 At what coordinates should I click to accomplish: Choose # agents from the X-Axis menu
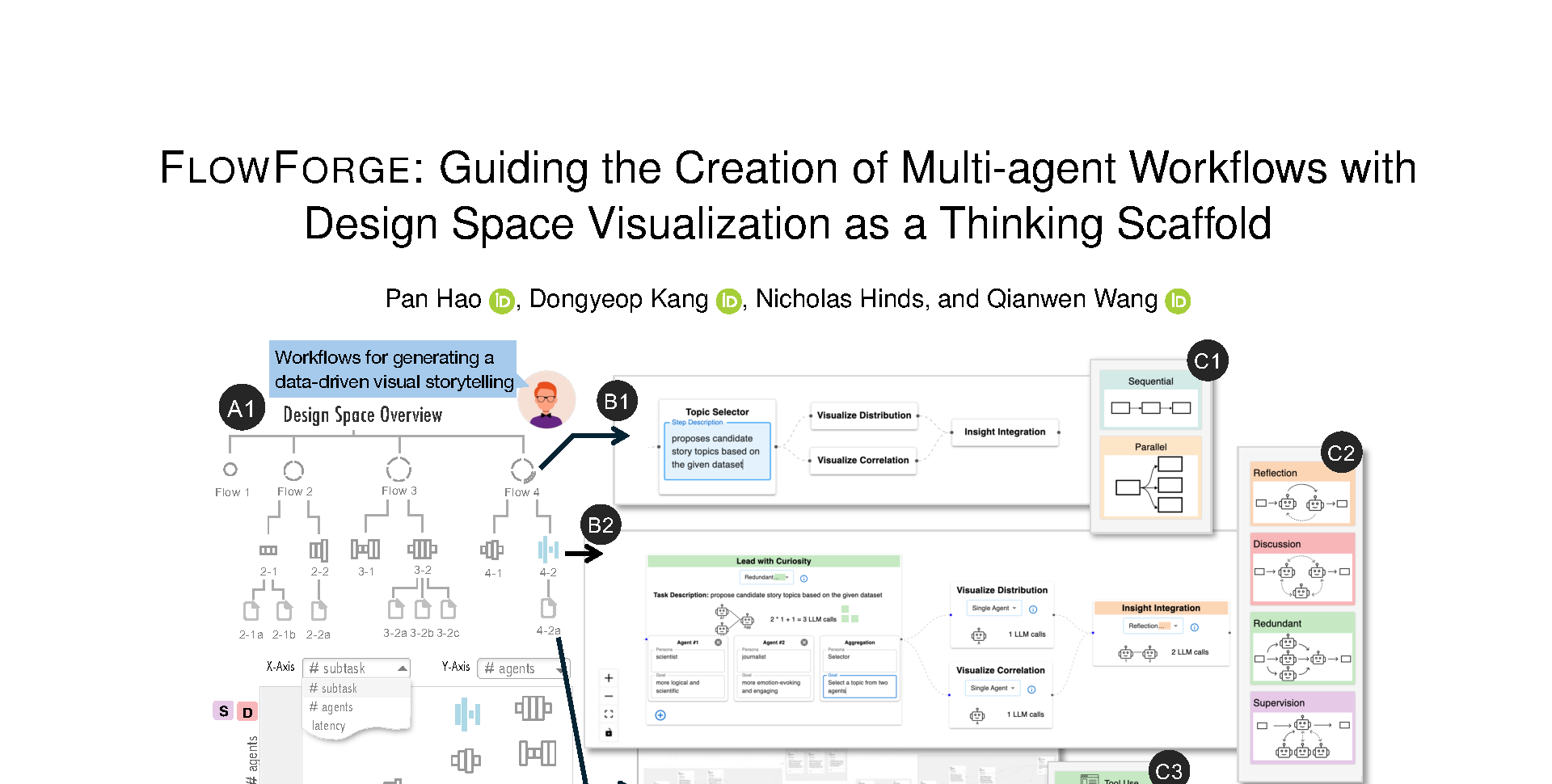[x=331, y=707]
